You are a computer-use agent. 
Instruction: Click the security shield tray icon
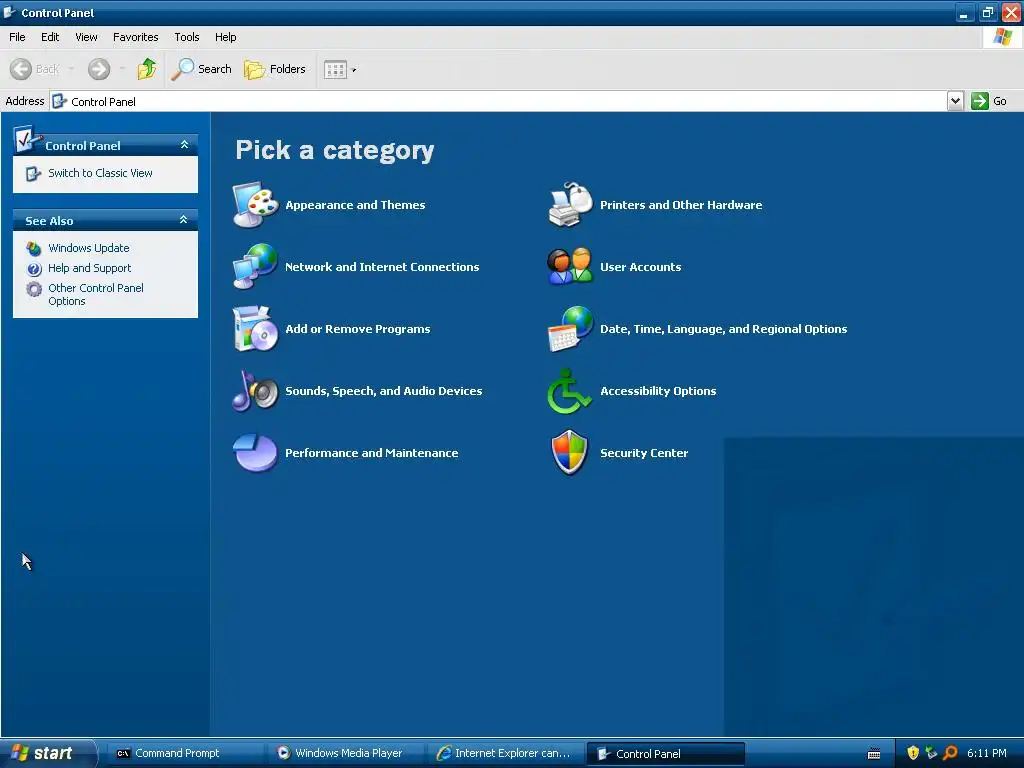[913, 753]
